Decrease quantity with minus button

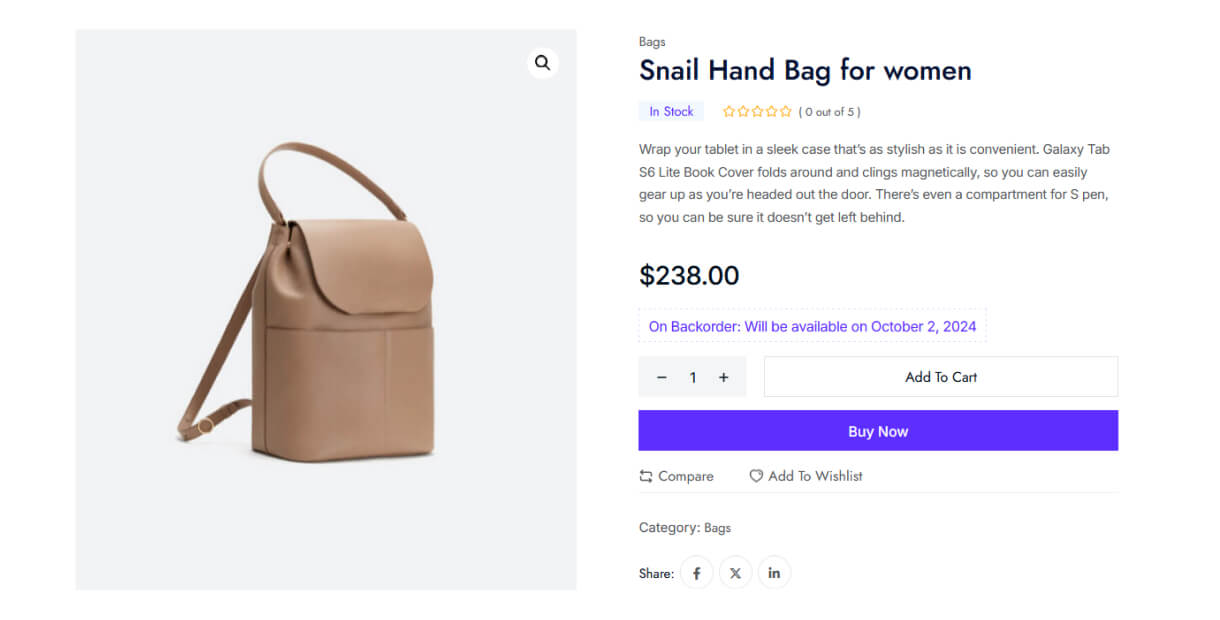pyautogui.click(x=661, y=377)
